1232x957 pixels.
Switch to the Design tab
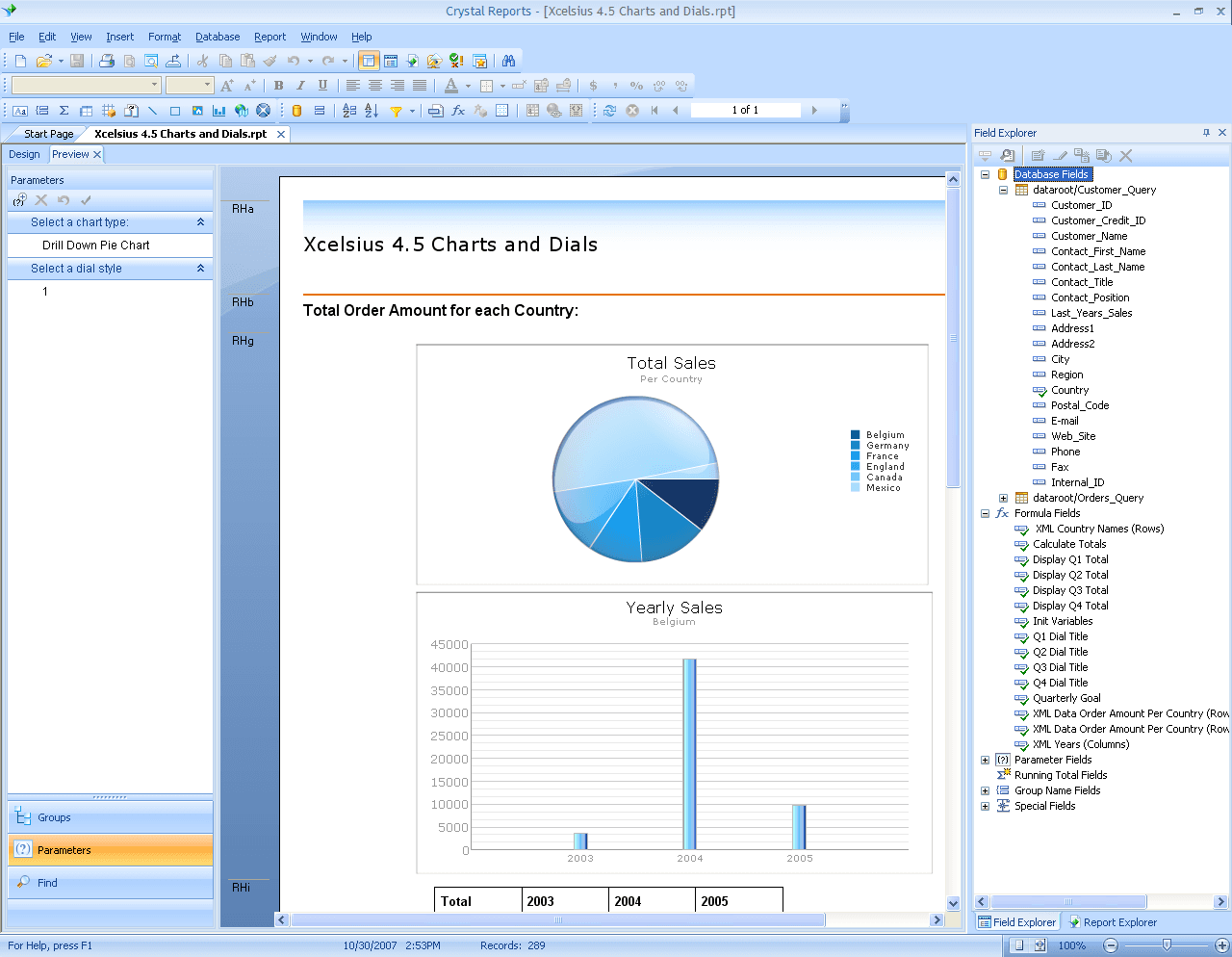tap(24, 154)
